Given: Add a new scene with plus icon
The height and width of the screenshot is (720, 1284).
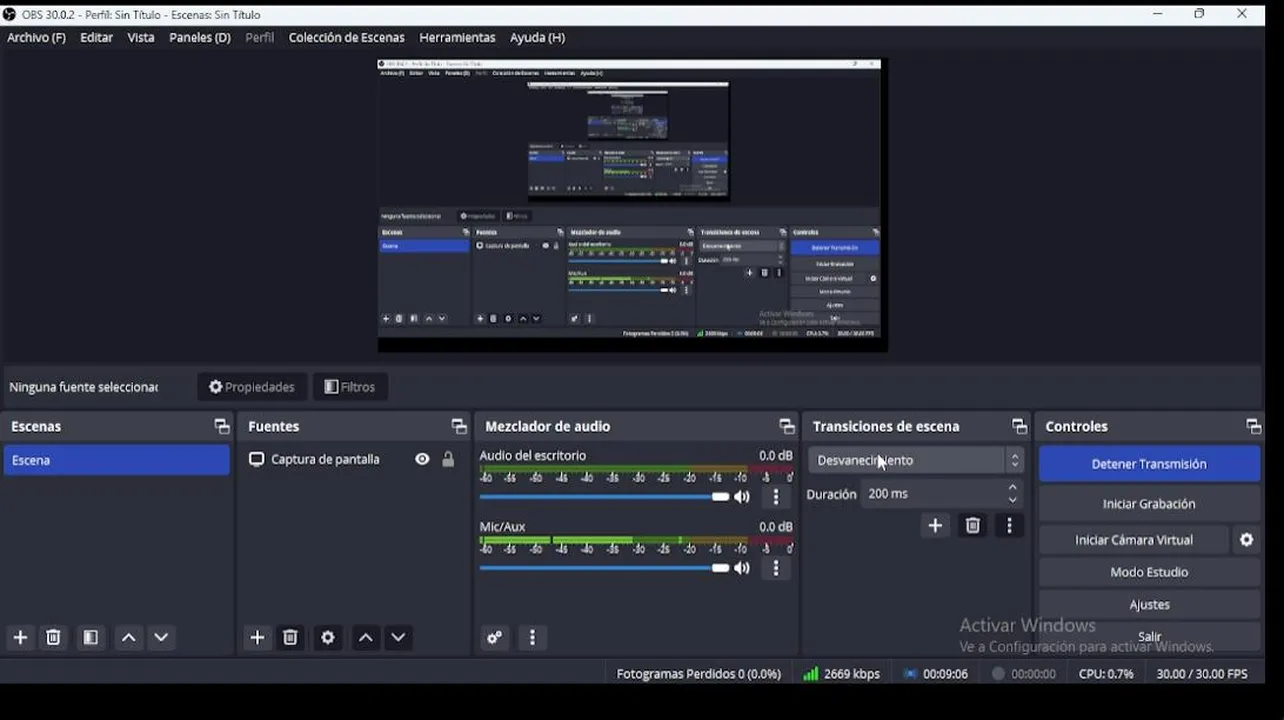Looking at the screenshot, I should (20, 638).
